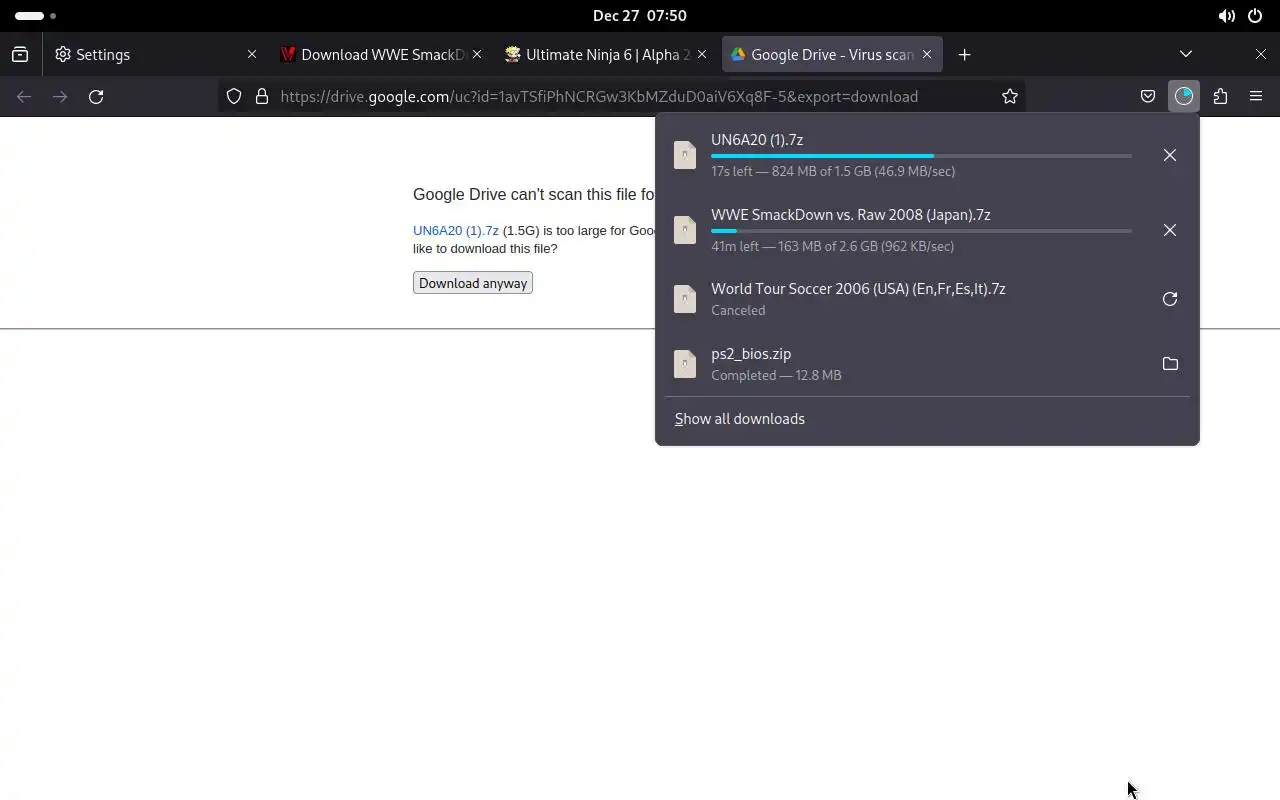Retry the World Tour Soccer 2006 download
The image size is (1280, 800).
pos(1169,299)
